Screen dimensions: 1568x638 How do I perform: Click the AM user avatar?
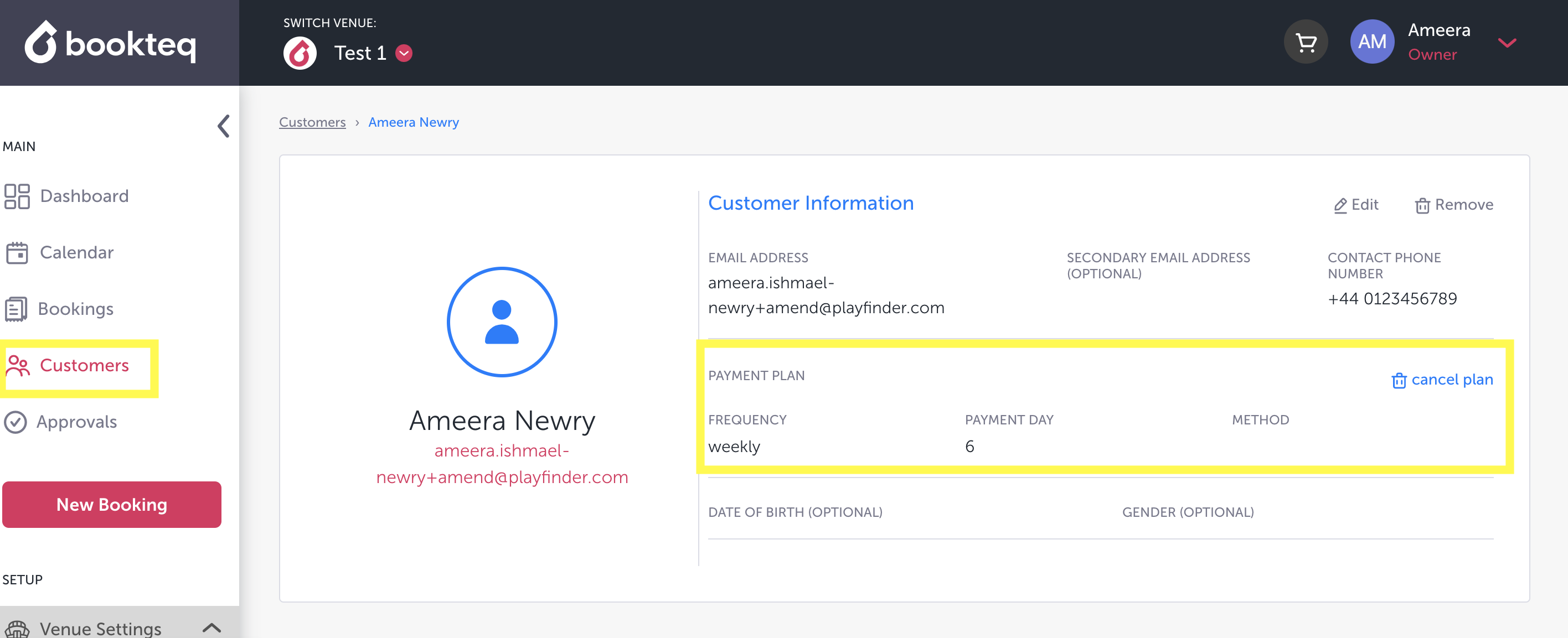tap(1371, 42)
